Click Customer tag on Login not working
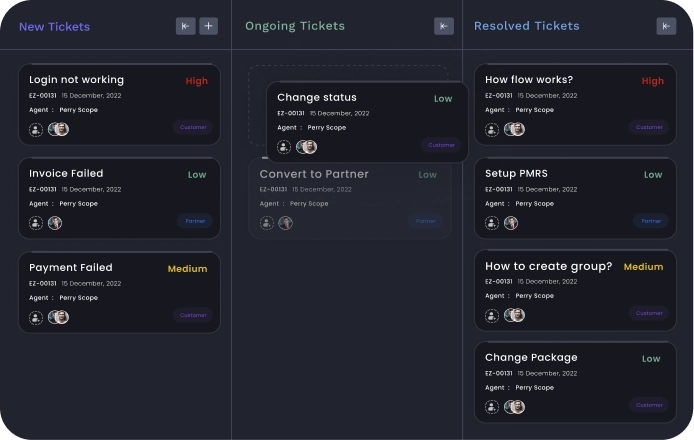 pyautogui.click(x=193, y=127)
